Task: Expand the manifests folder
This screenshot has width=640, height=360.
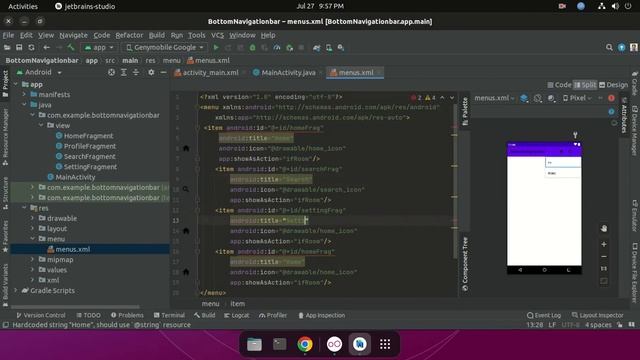Action: [24, 94]
